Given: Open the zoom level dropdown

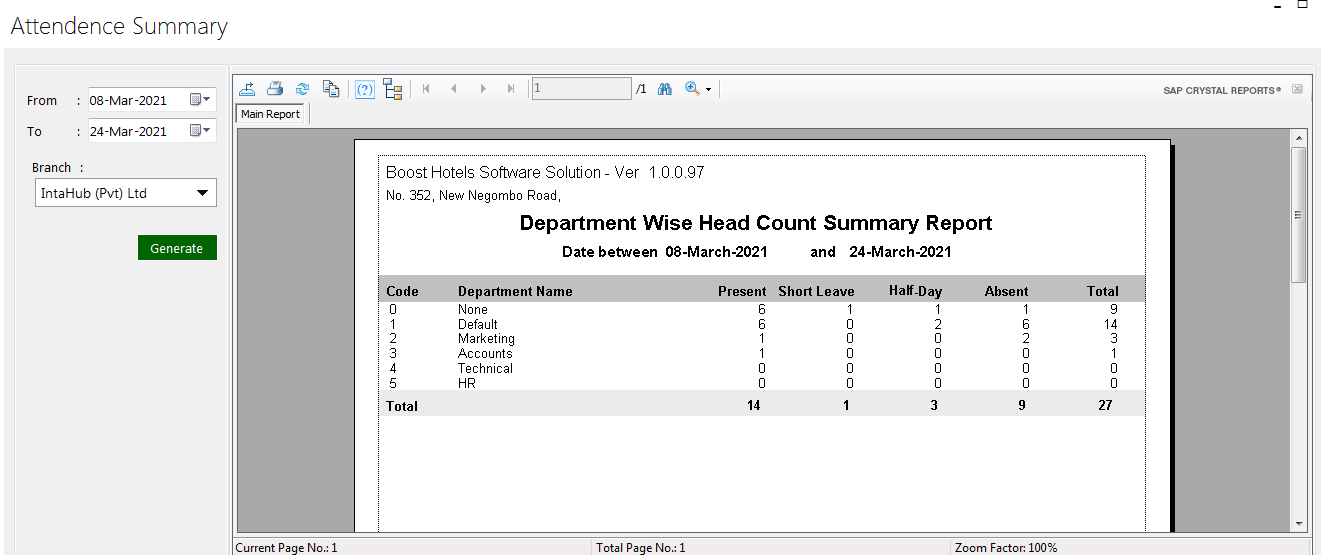Looking at the screenshot, I should coord(708,90).
